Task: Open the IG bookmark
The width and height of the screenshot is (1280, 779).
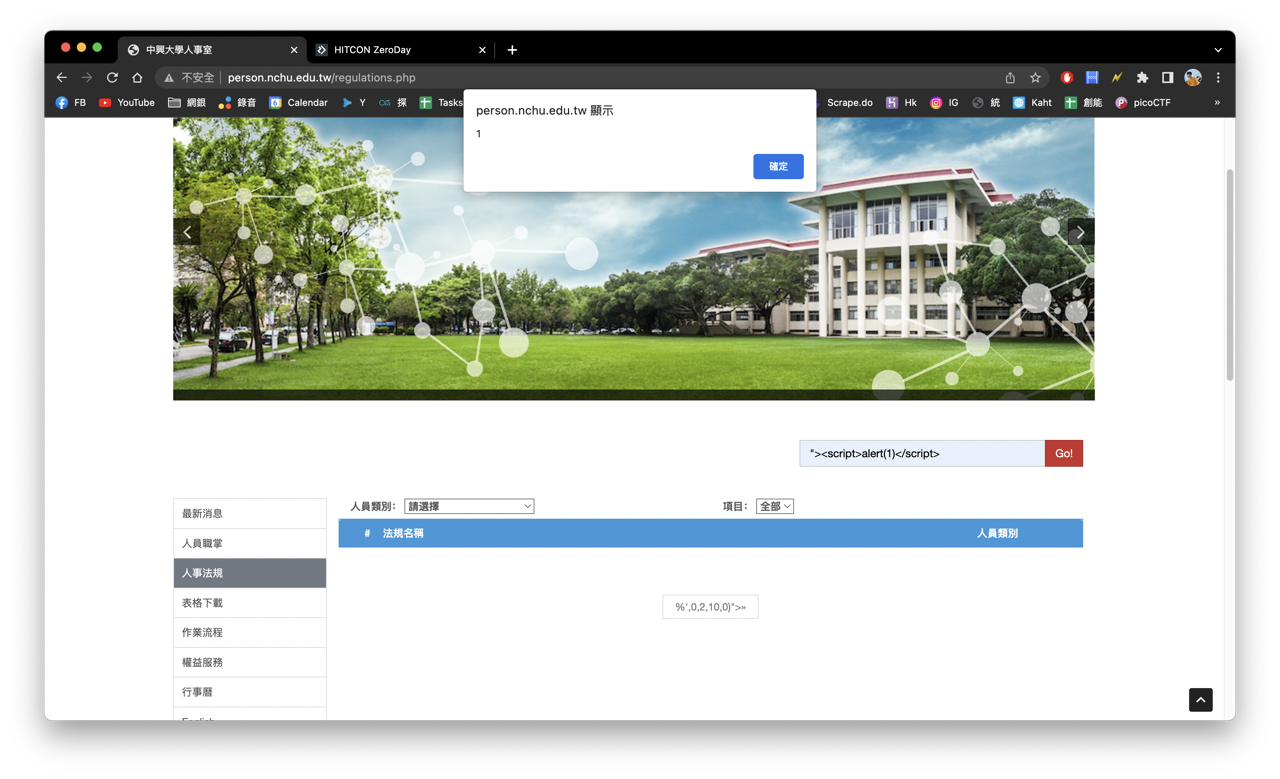Action: [x=945, y=102]
